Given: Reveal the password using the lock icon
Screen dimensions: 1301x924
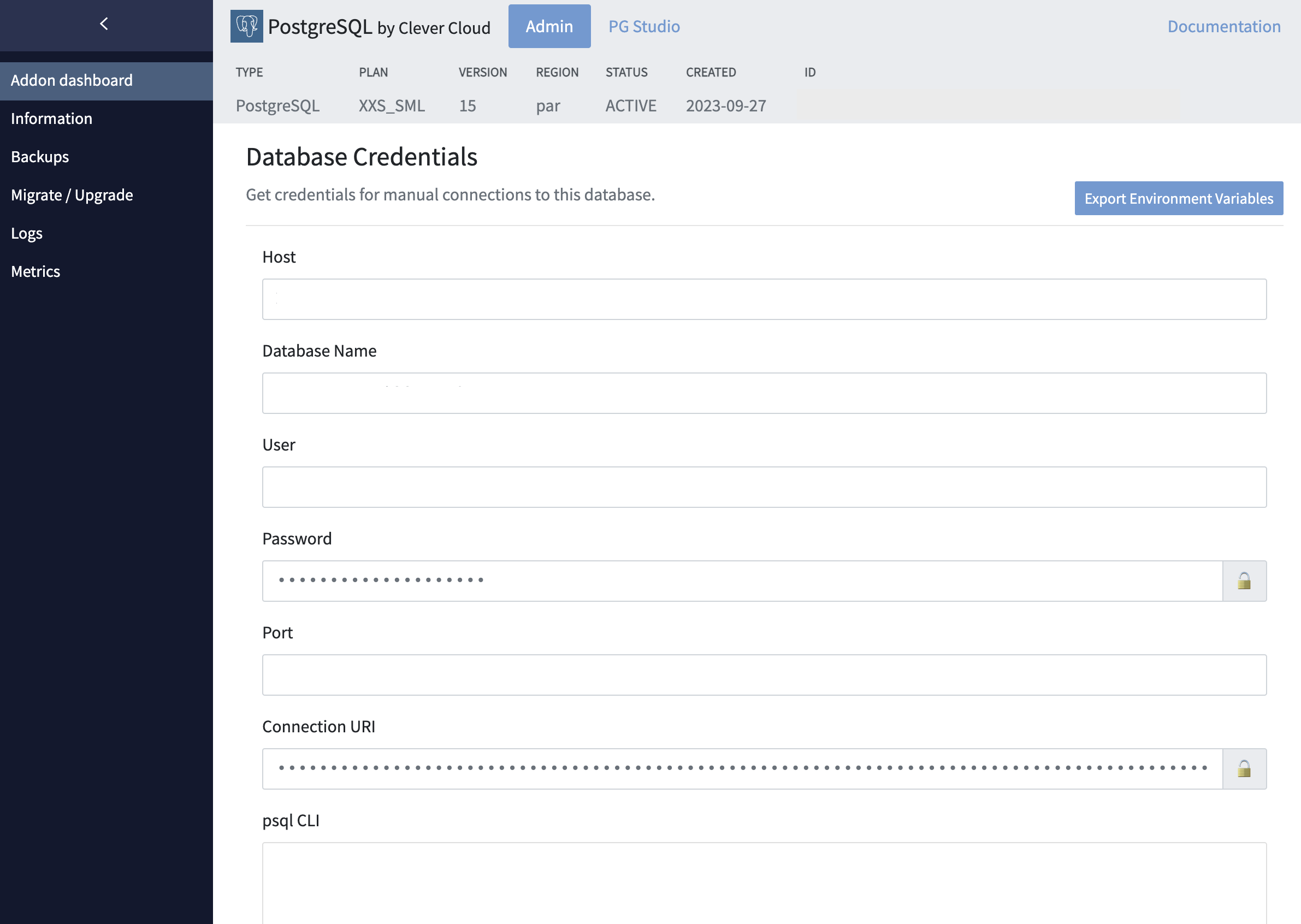Looking at the screenshot, I should tap(1244, 581).
